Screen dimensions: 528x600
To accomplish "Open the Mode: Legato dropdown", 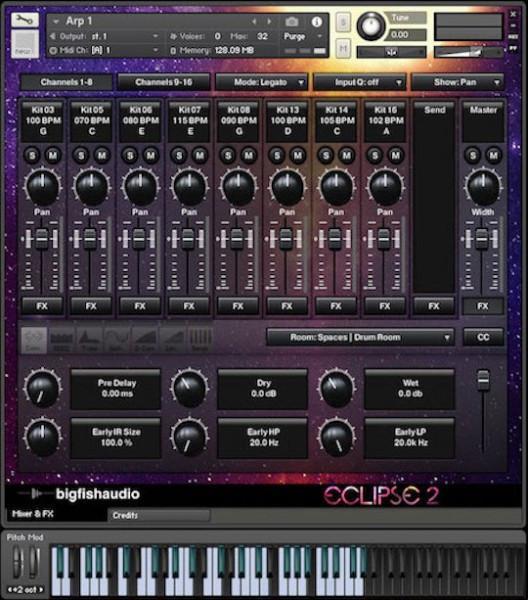I will (261, 82).
